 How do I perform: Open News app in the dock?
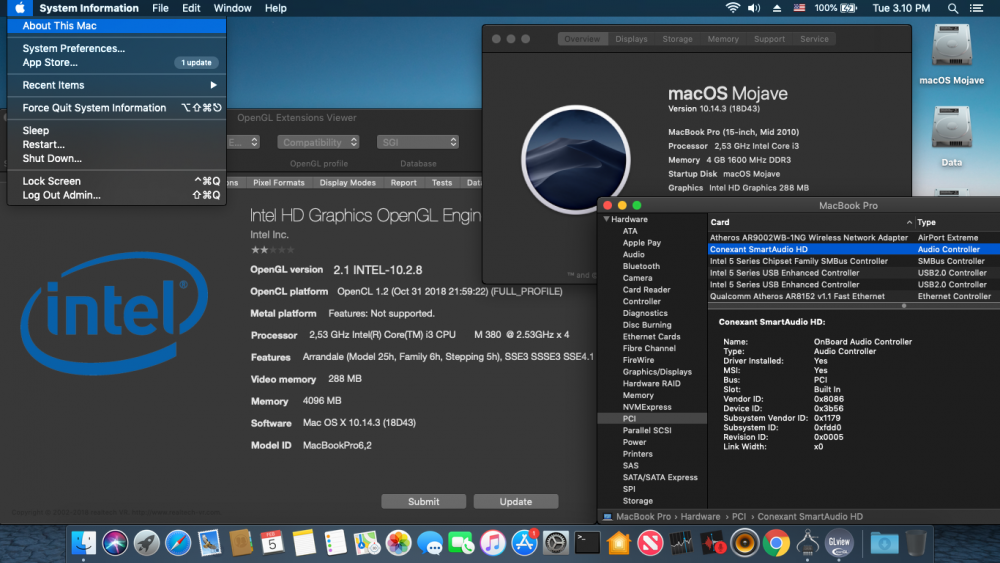(650, 543)
